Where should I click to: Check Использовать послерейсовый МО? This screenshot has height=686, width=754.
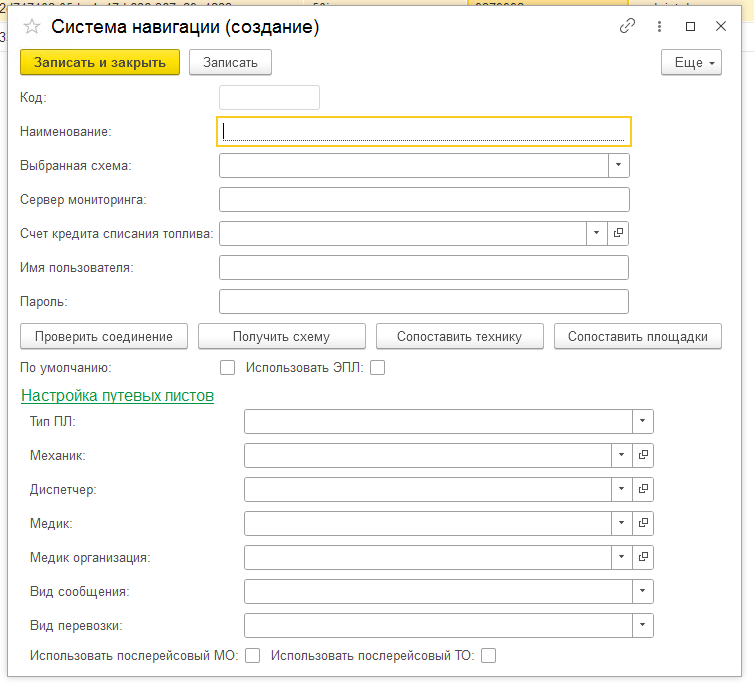[x=252, y=656]
